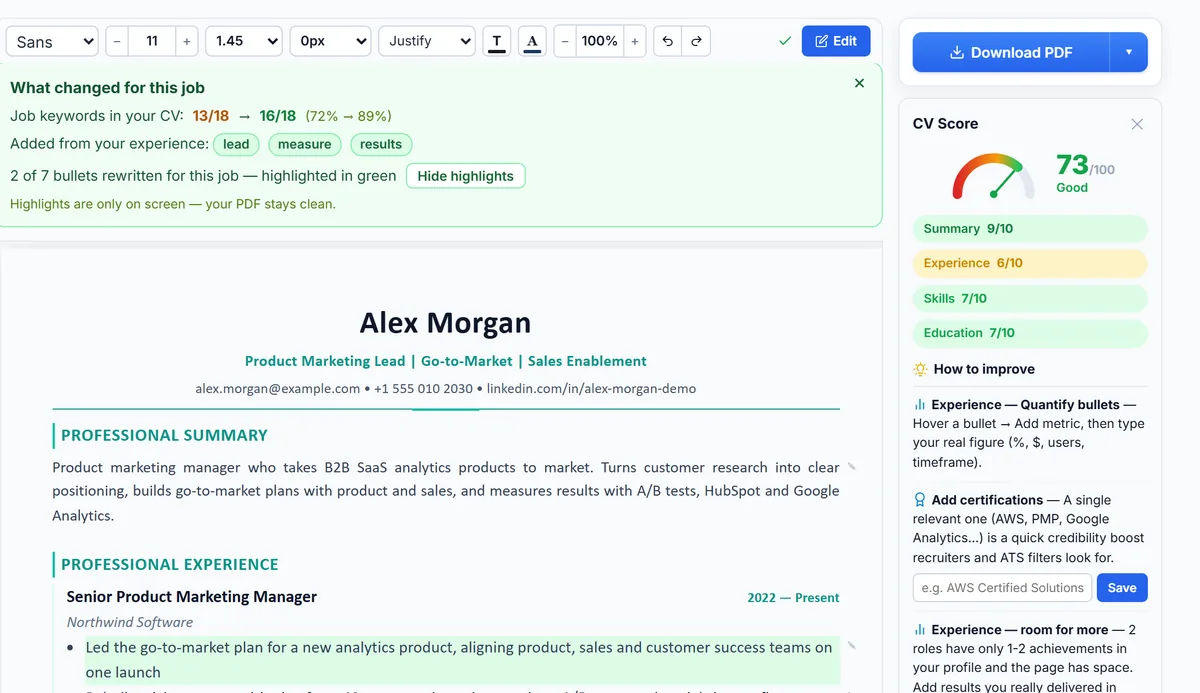Click the font size value 11

(152, 41)
